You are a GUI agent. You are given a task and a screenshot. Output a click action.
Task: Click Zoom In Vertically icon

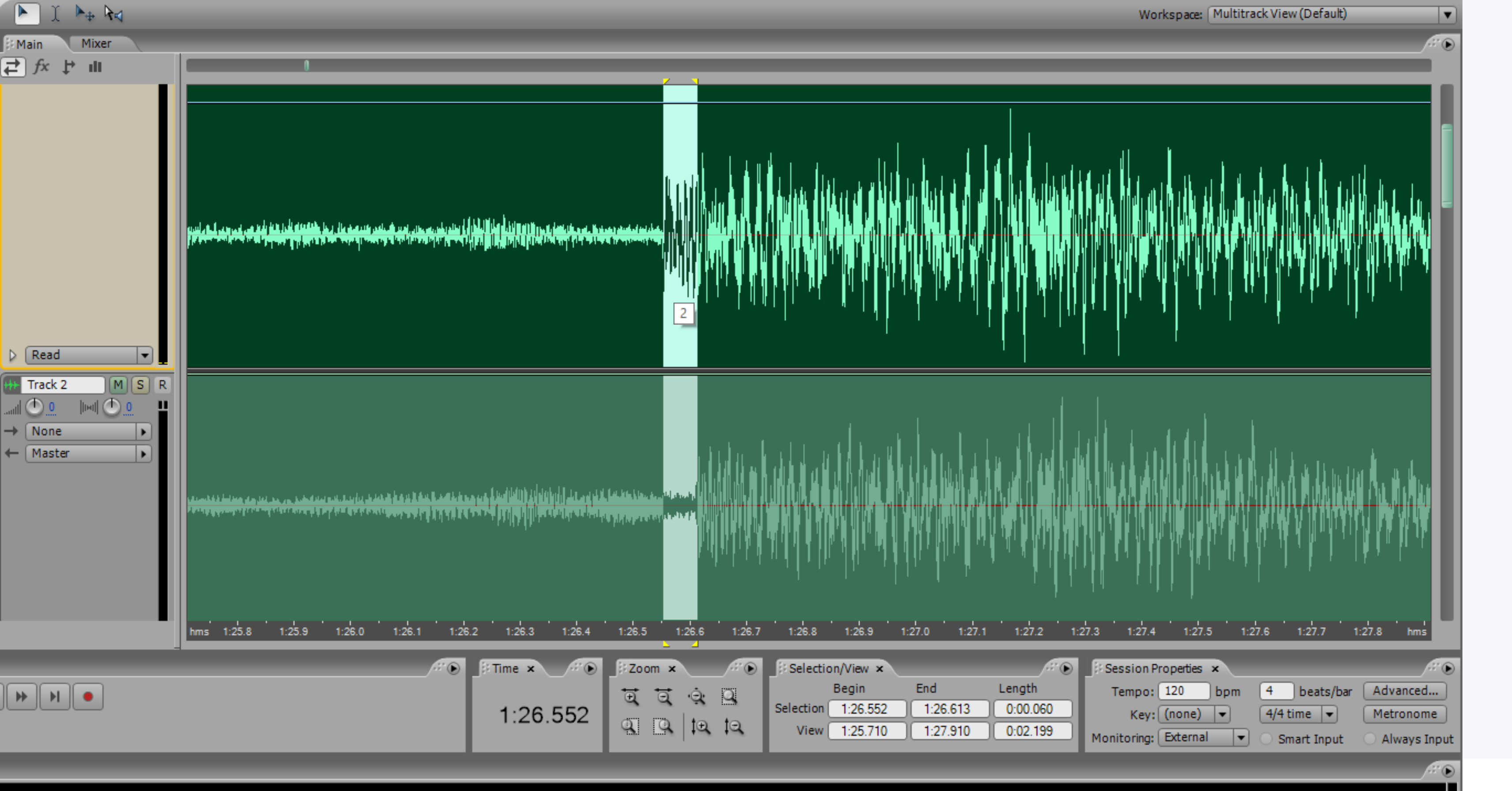click(700, 727)
